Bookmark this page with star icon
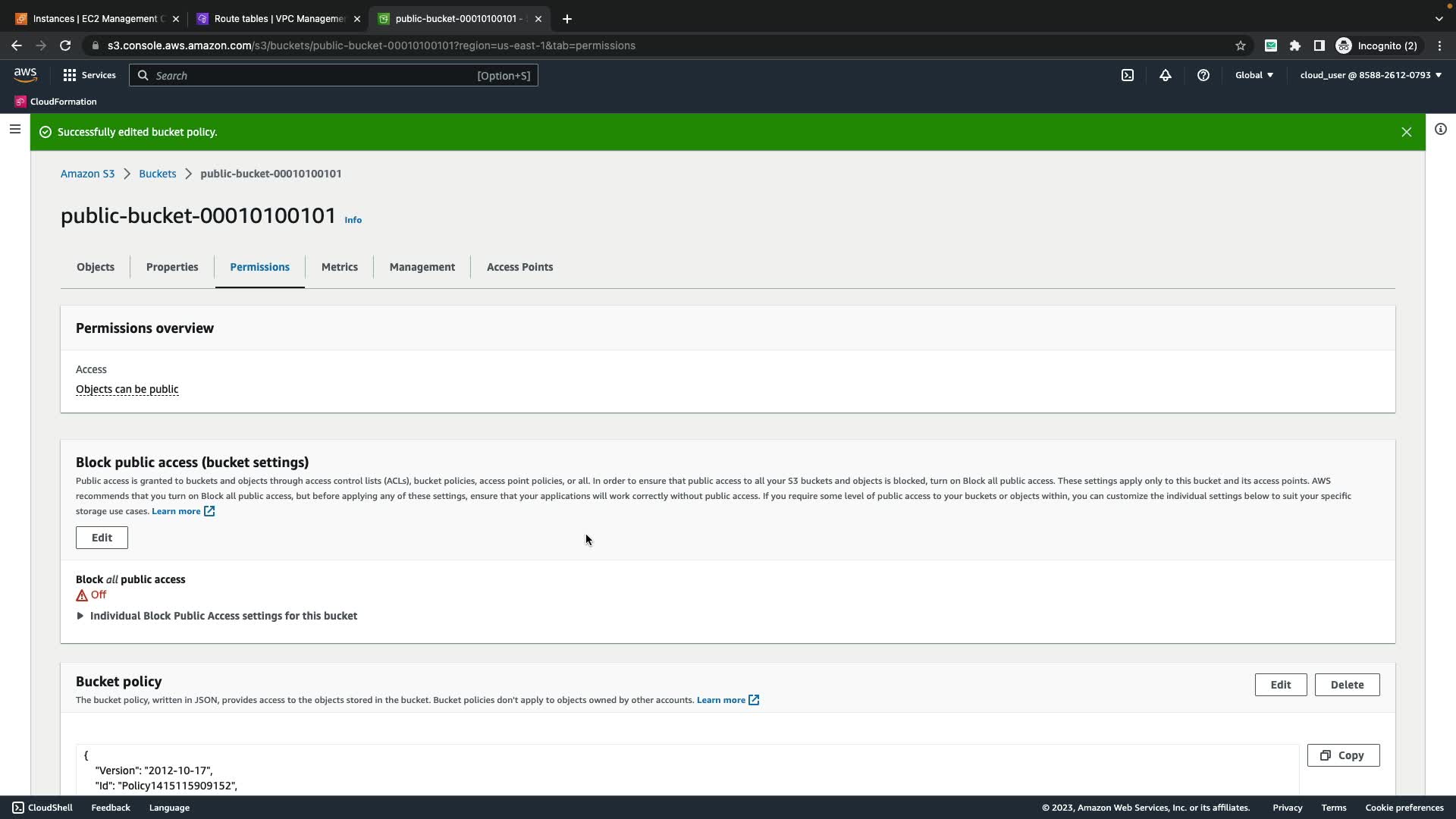Viewport: 1456px width, 819px height. [1241, 45]
